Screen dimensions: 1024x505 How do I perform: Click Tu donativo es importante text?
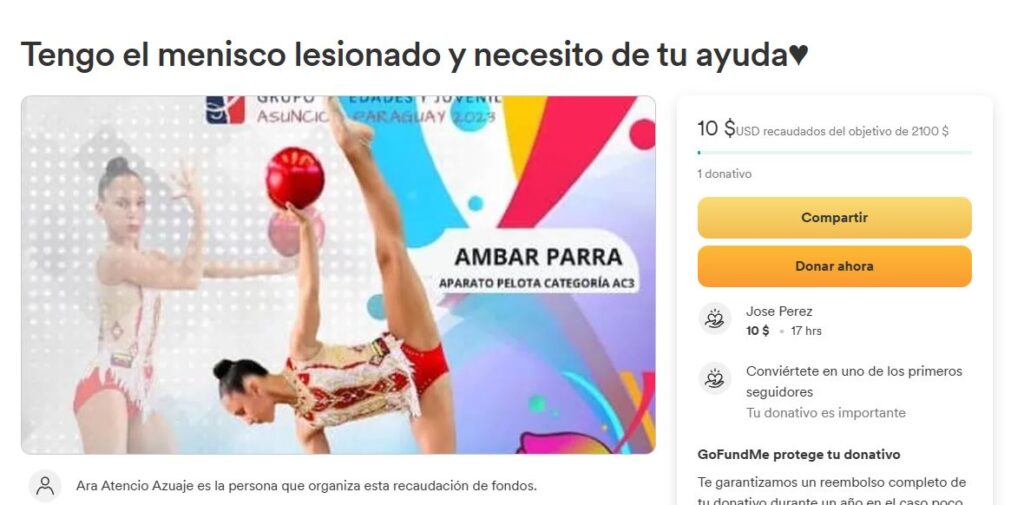pyautogui.click(x=826, y=413)
